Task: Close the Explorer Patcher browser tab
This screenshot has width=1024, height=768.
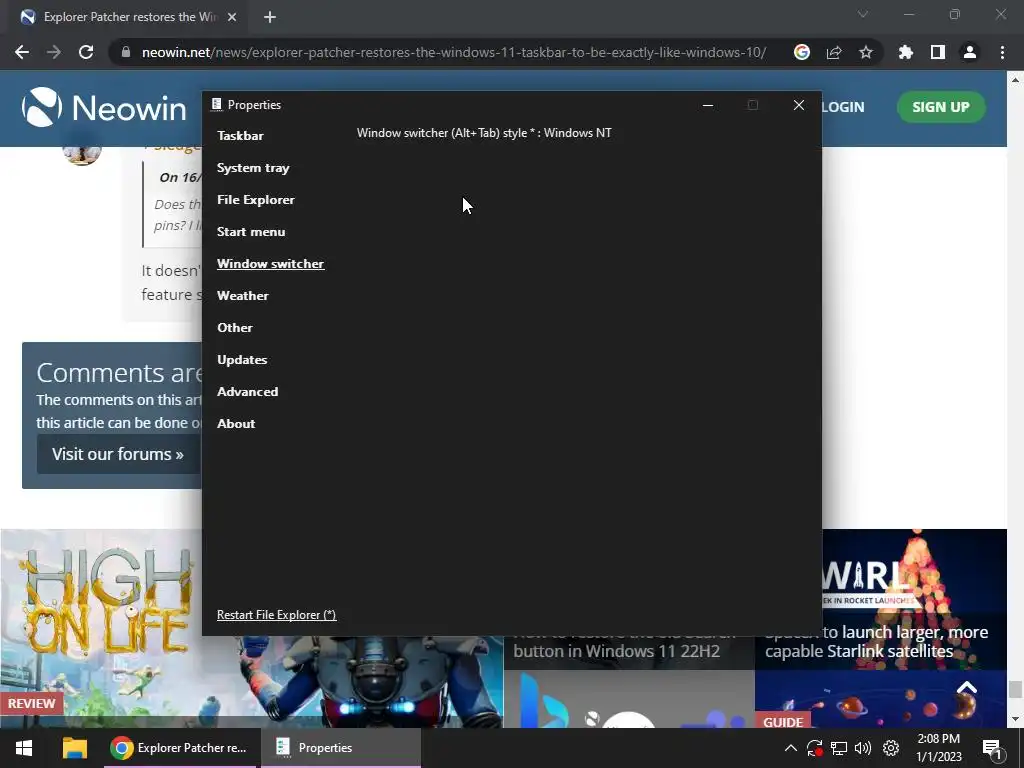Action: 232,17
